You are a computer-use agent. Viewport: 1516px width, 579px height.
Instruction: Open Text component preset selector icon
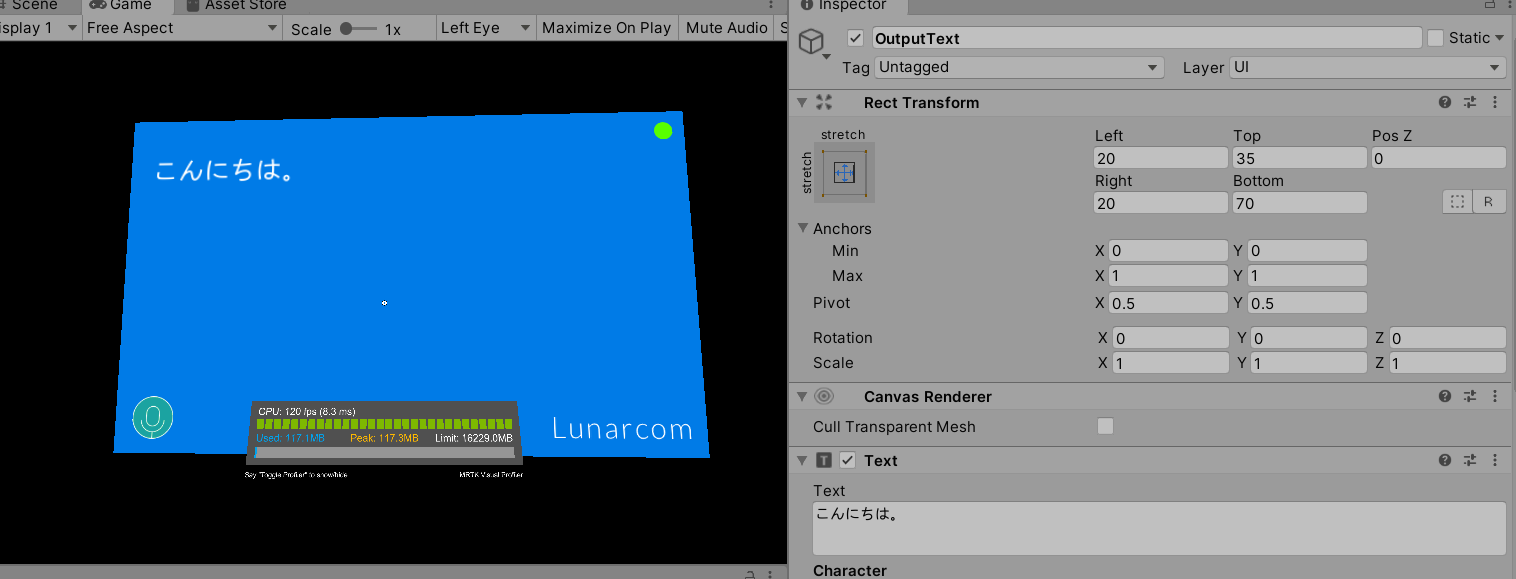[x=1470, y=460]
